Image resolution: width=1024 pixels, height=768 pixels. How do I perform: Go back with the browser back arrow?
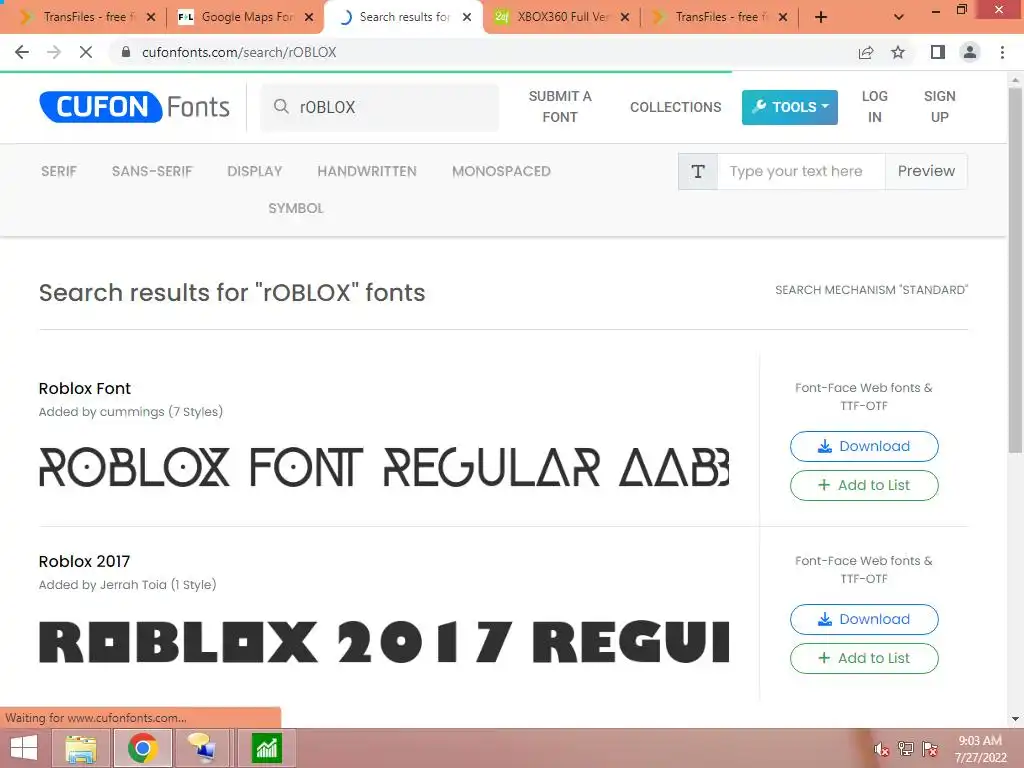(x=22, y=52)
